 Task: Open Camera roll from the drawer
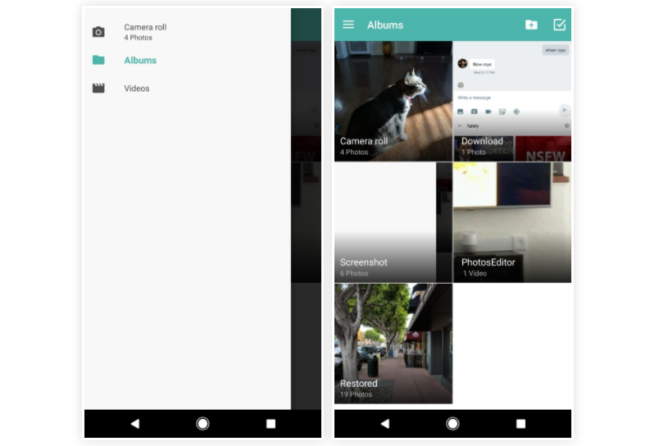click(187, 32)
